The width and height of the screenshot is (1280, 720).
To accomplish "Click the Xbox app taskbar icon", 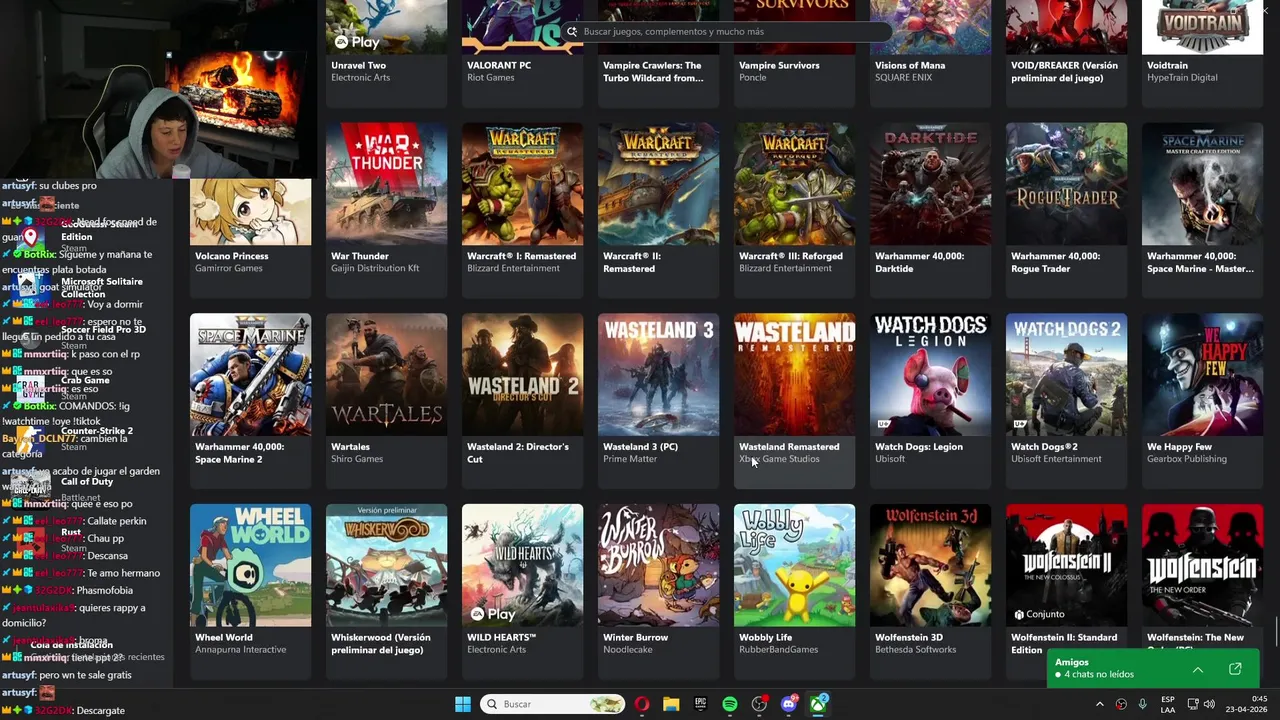I will 819,704.
